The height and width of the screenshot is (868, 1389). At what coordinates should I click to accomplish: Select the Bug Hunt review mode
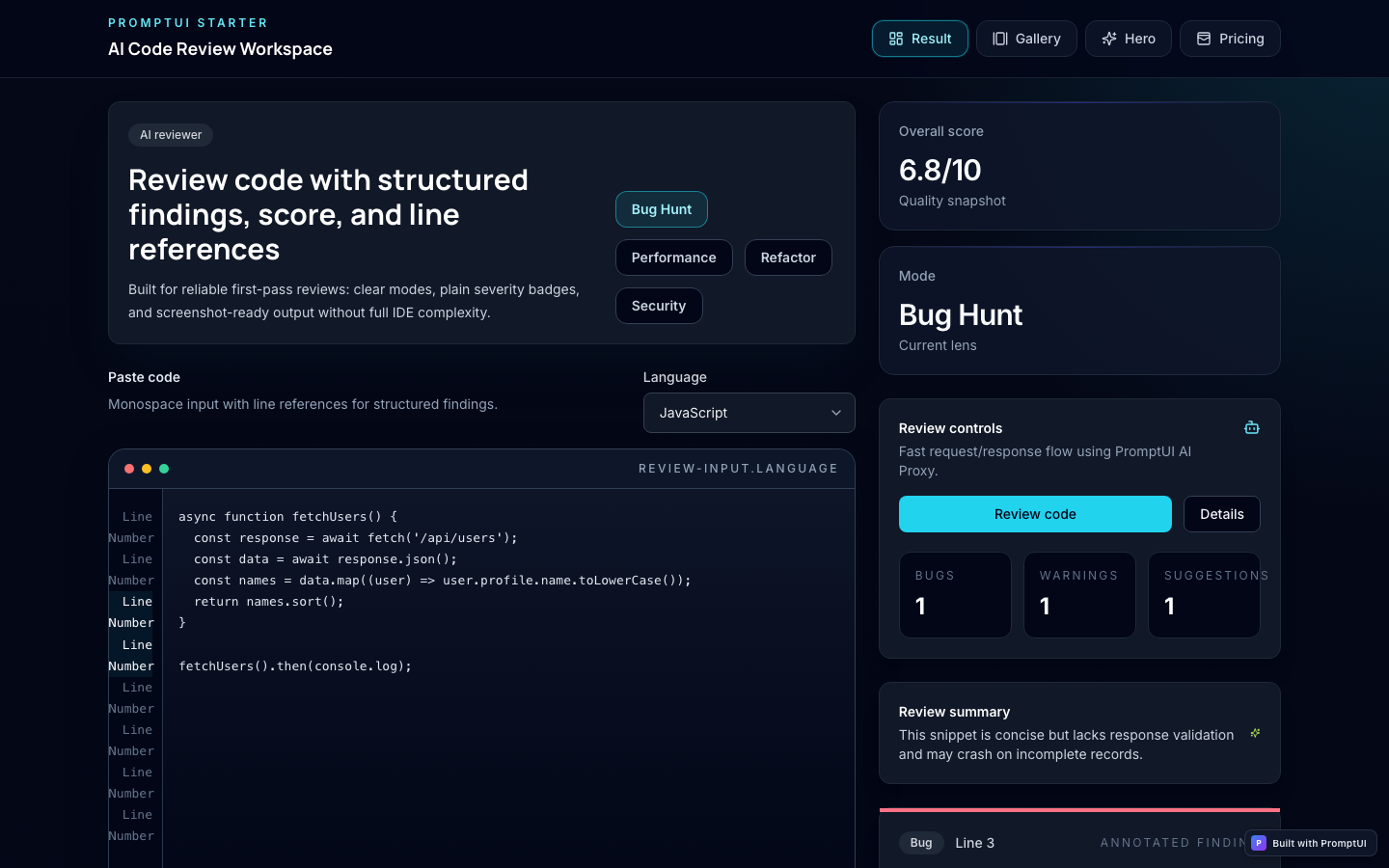click(x=662, y=209)
